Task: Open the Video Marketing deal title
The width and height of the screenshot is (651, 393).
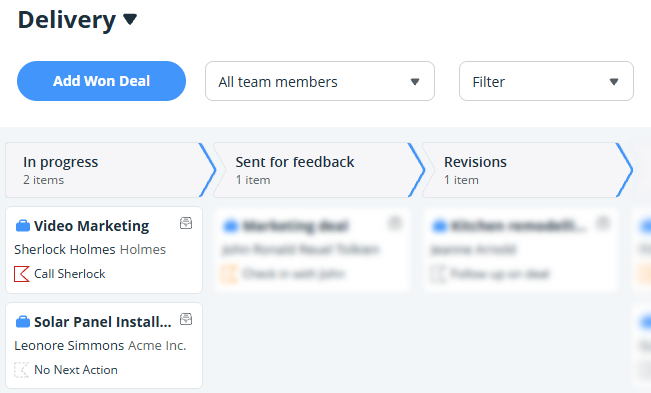Action: [91, 226]
